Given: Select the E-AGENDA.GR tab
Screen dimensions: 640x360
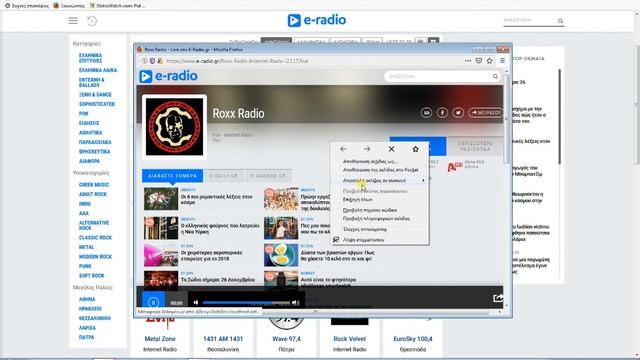Looking at the screenshot, I should click(x=268, y=176).
